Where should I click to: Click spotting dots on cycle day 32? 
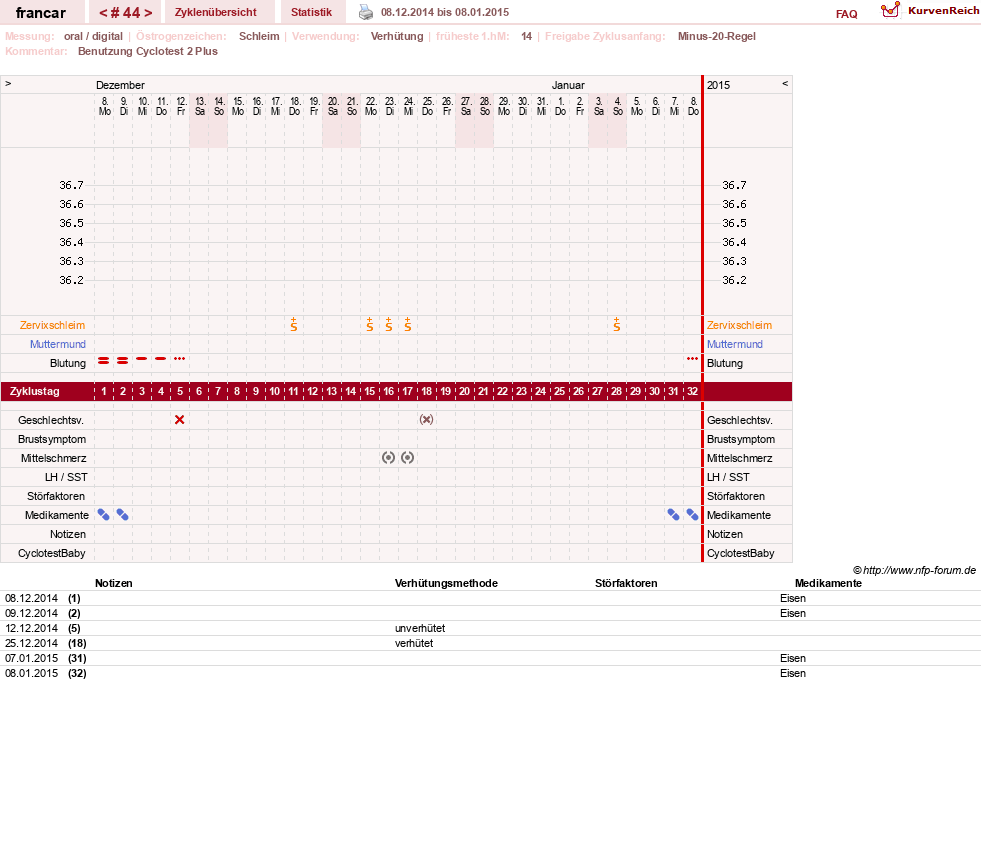click(x=692, y=358)
